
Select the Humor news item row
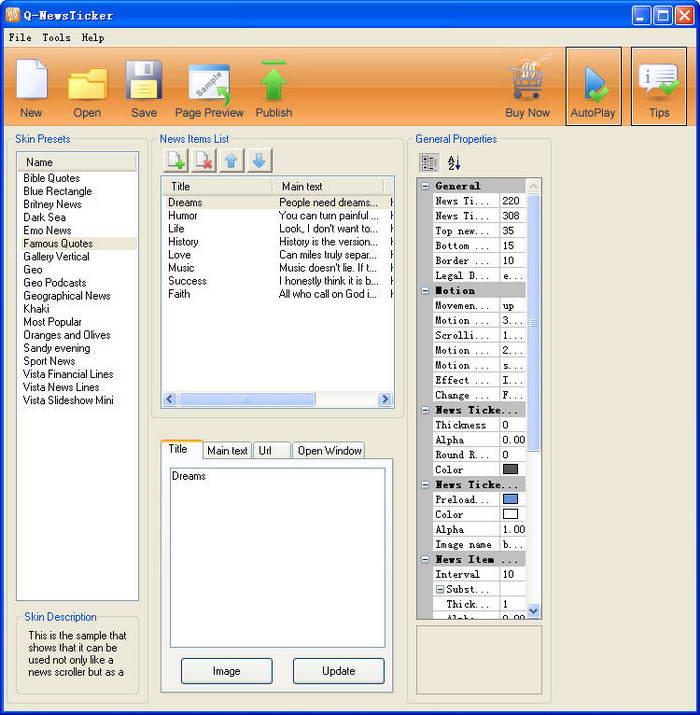(277, 216)
